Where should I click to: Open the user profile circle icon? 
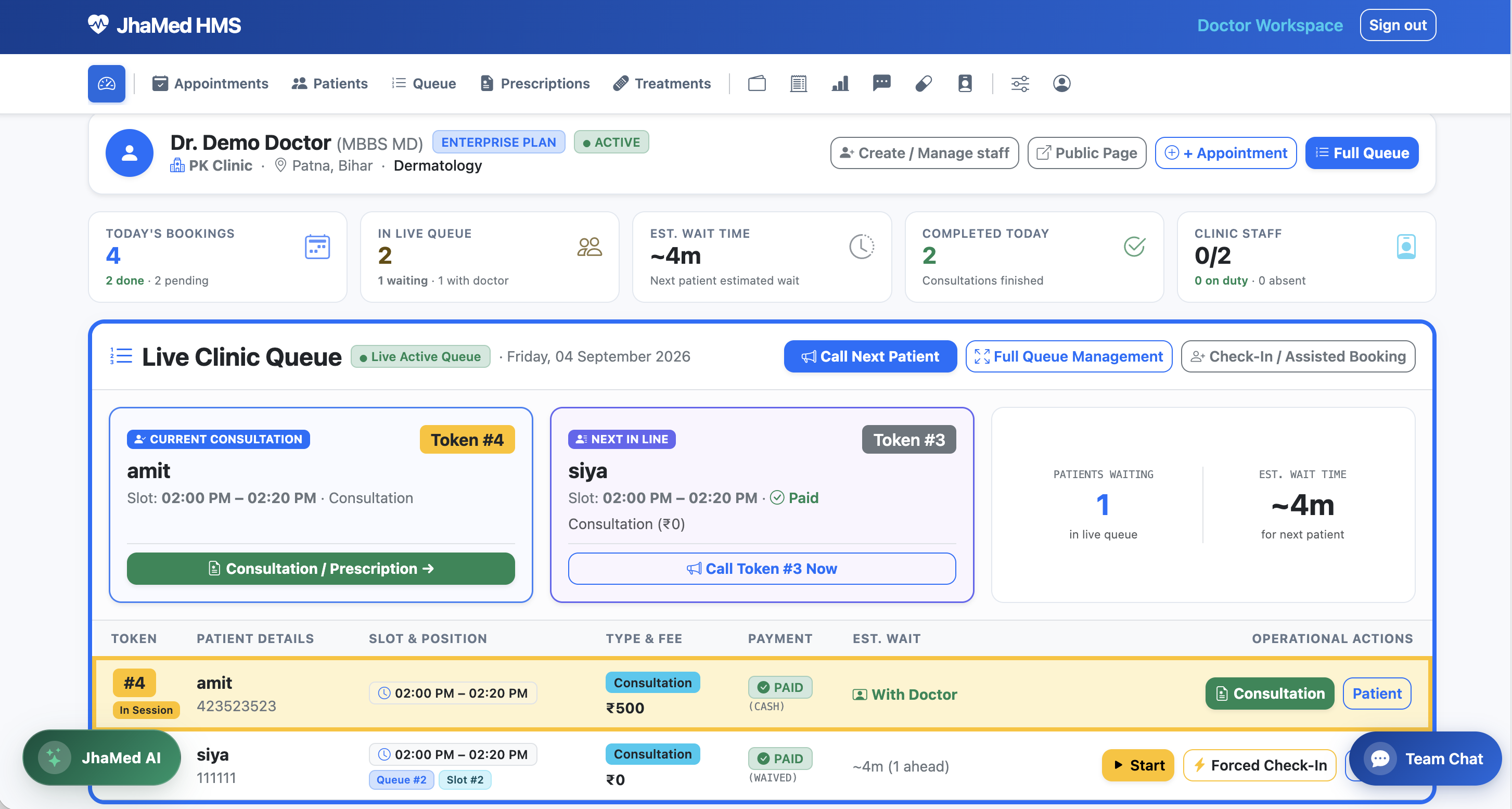[1062, 83]
